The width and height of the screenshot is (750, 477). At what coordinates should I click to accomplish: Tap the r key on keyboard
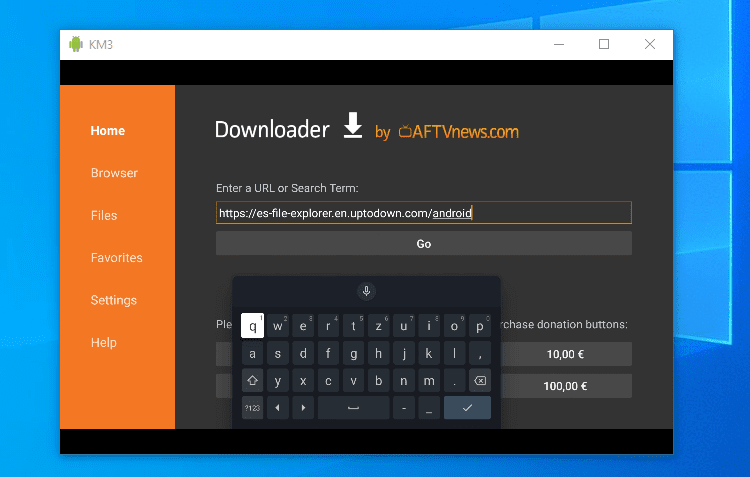click(x=328, y=326)
